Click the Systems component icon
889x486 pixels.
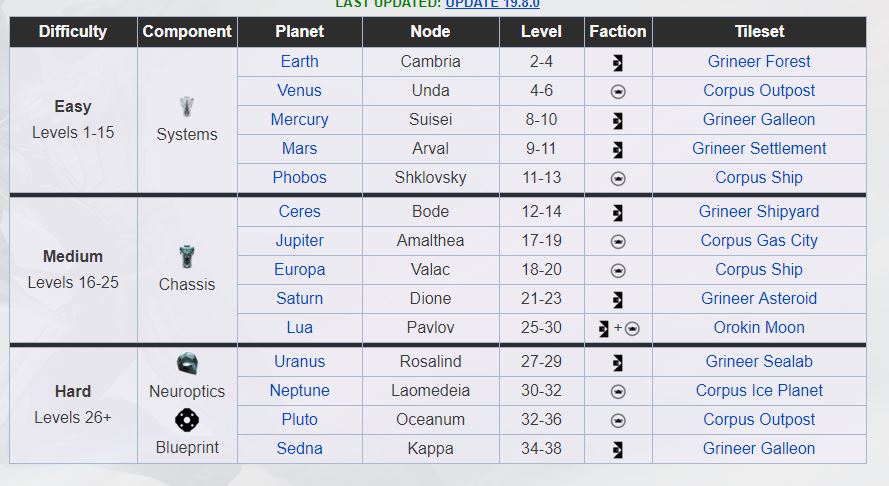187,107
